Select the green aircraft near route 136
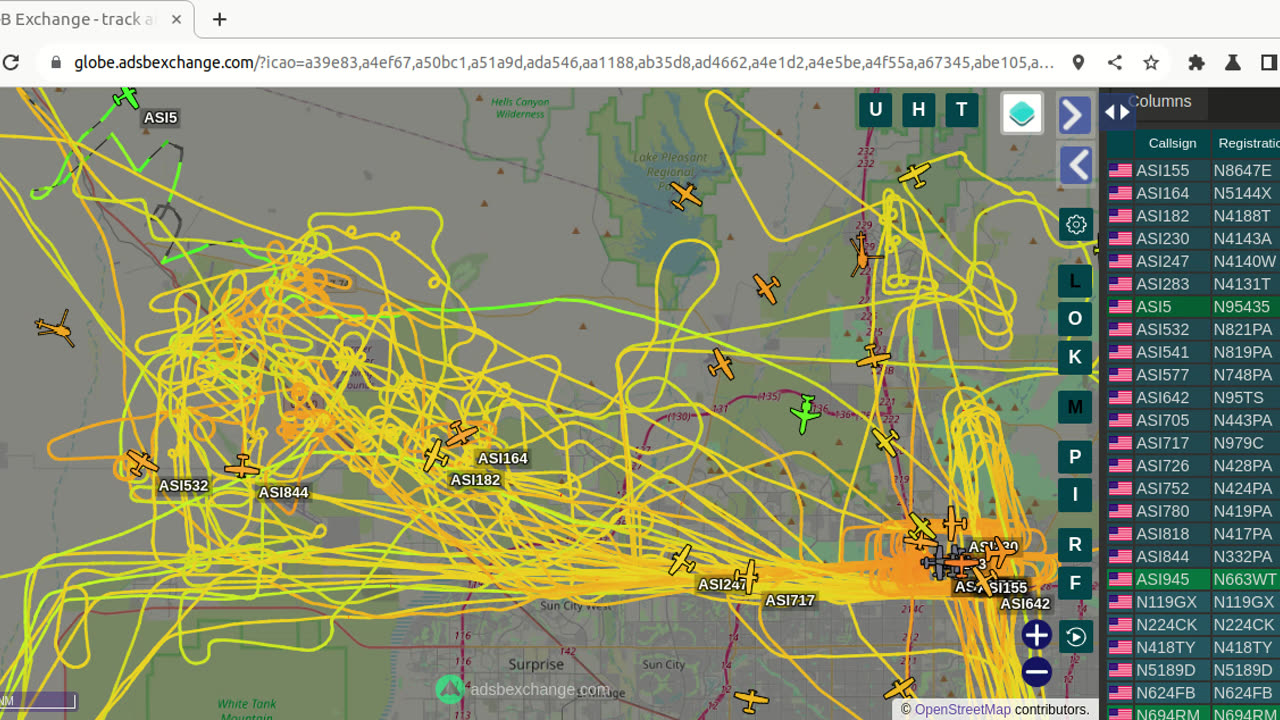Screen dimensions: 1280x720 click(805, 413)
